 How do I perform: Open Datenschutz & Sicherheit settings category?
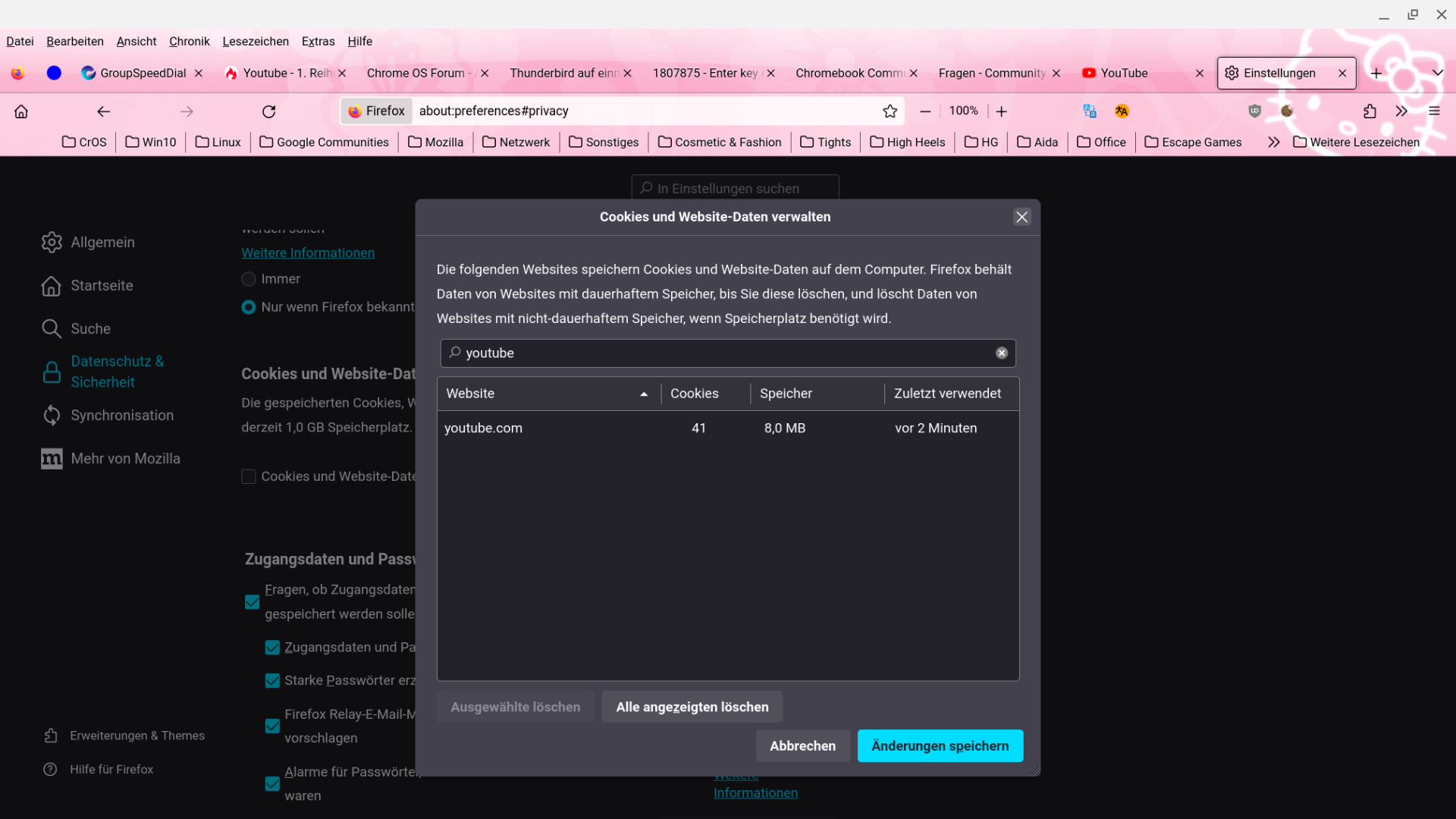[x=117, y=372]
